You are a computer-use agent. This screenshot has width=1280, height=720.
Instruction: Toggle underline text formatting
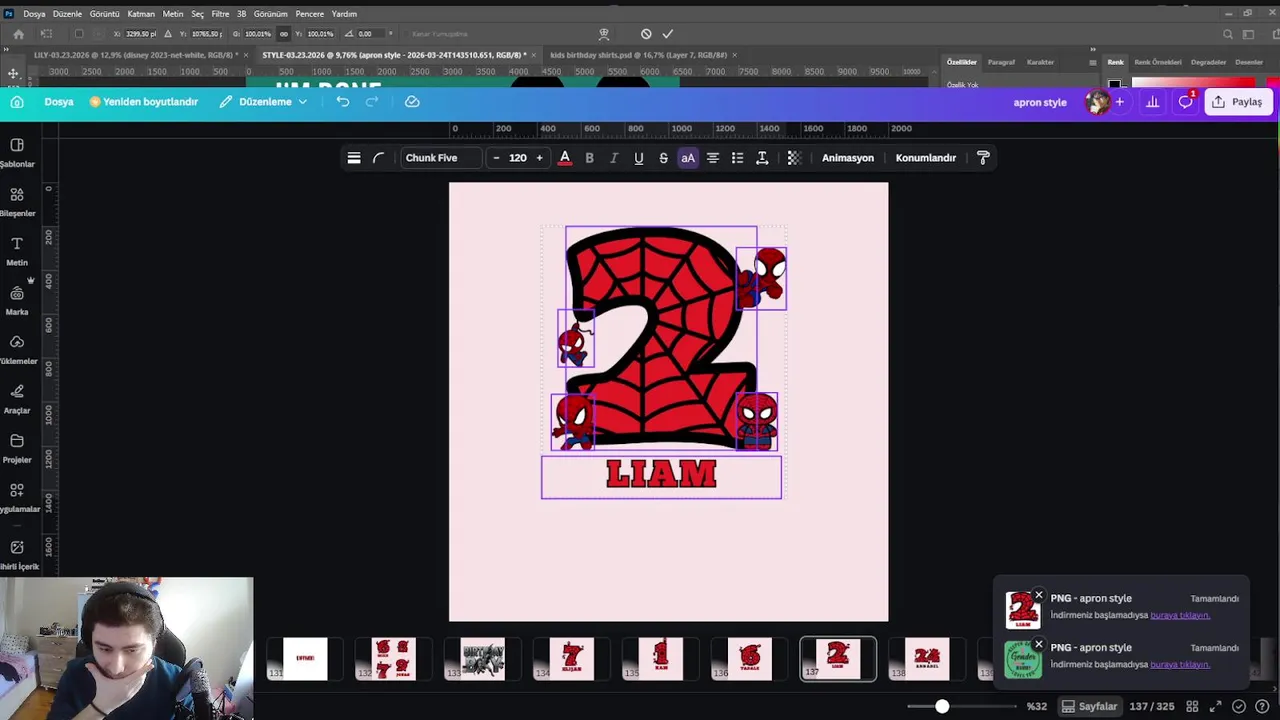(639, 158)
